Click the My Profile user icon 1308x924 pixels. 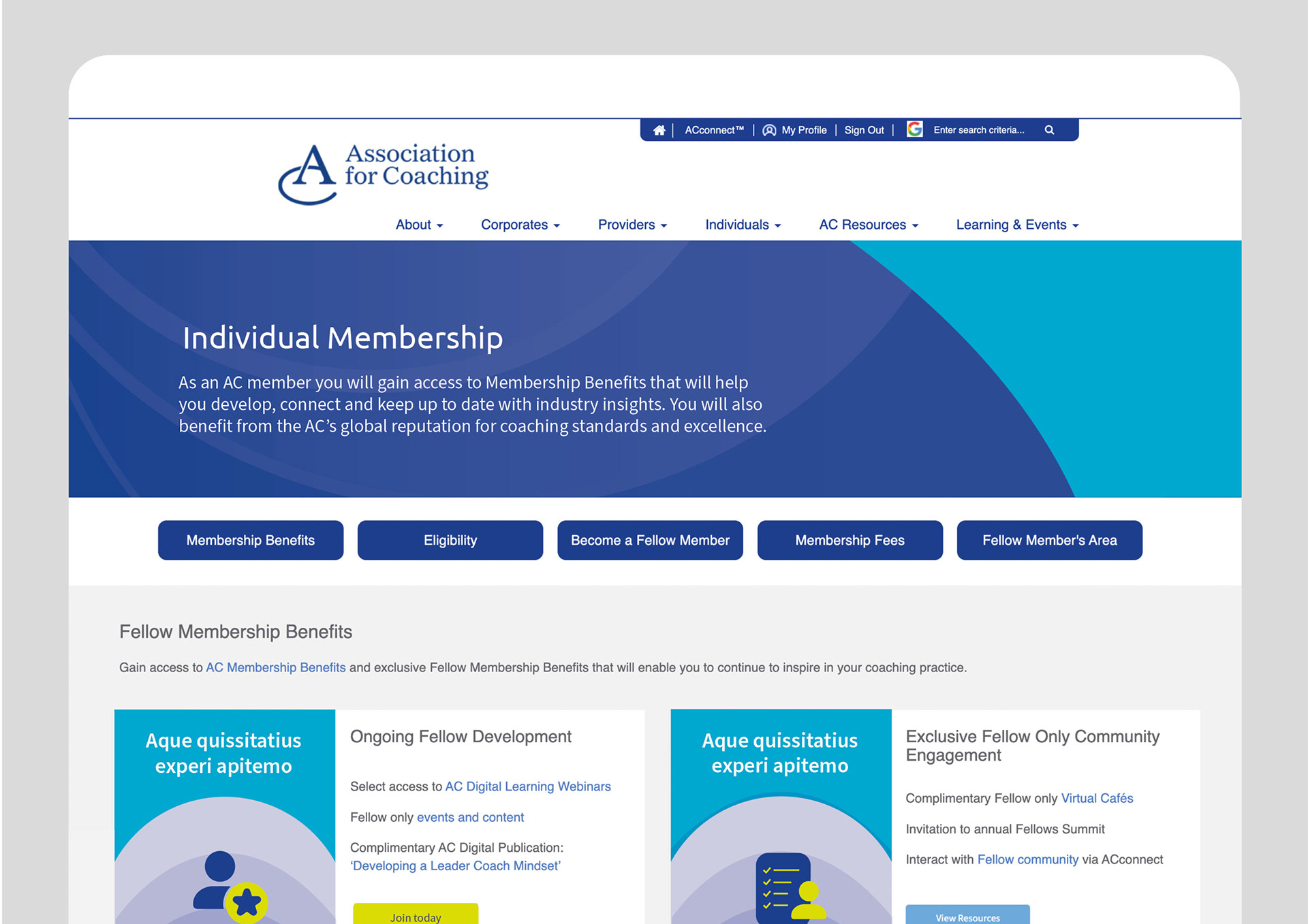coord(769,130)
